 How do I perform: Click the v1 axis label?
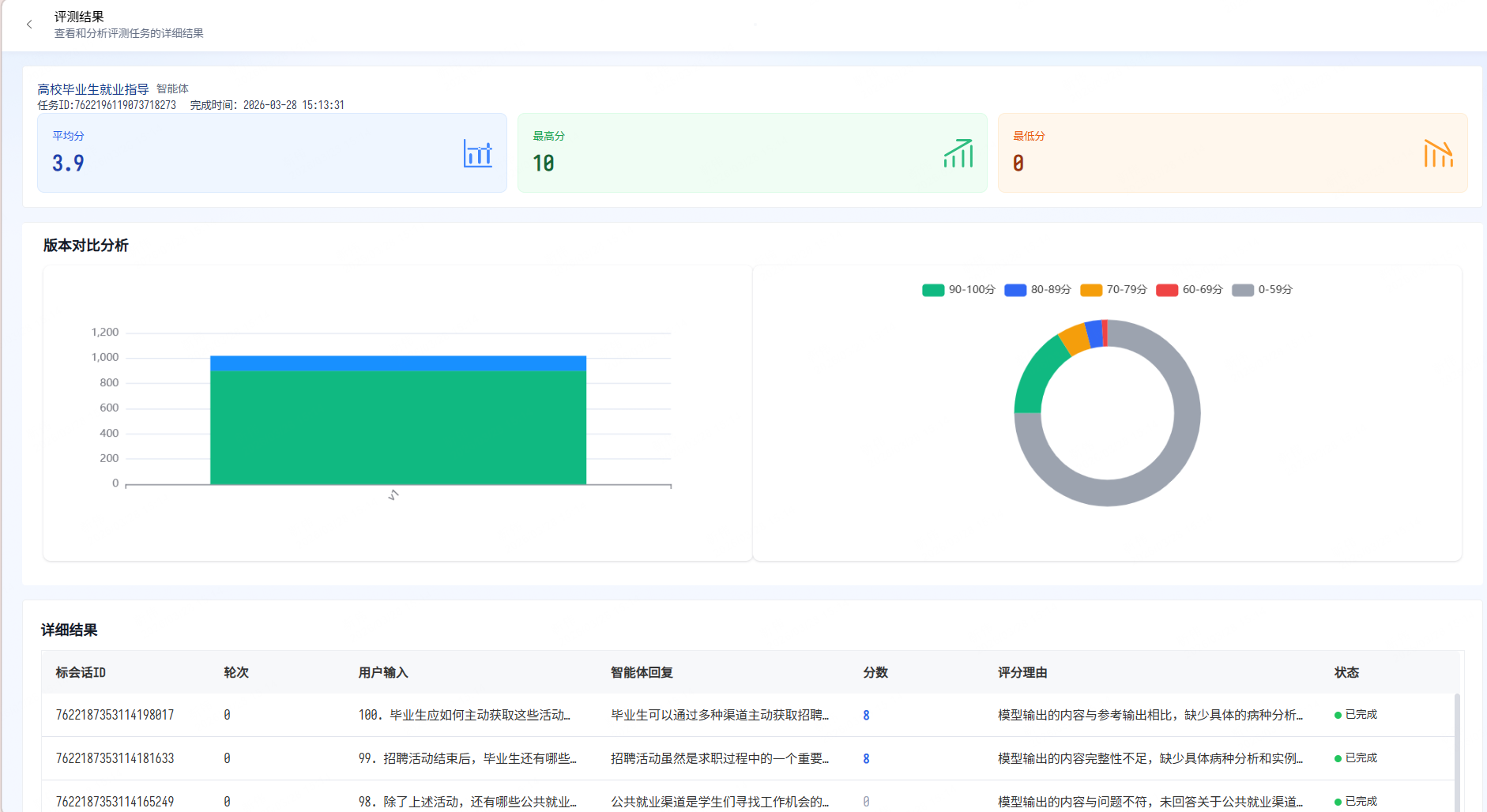coord(393,495)
